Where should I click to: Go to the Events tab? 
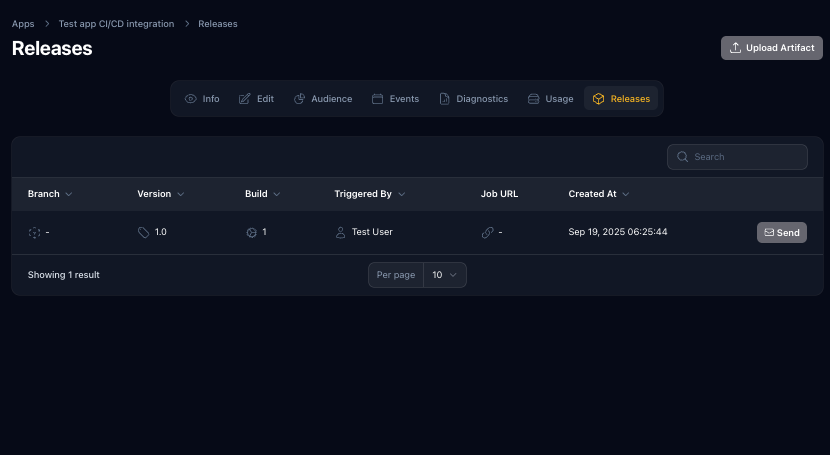tap(395, 99)
